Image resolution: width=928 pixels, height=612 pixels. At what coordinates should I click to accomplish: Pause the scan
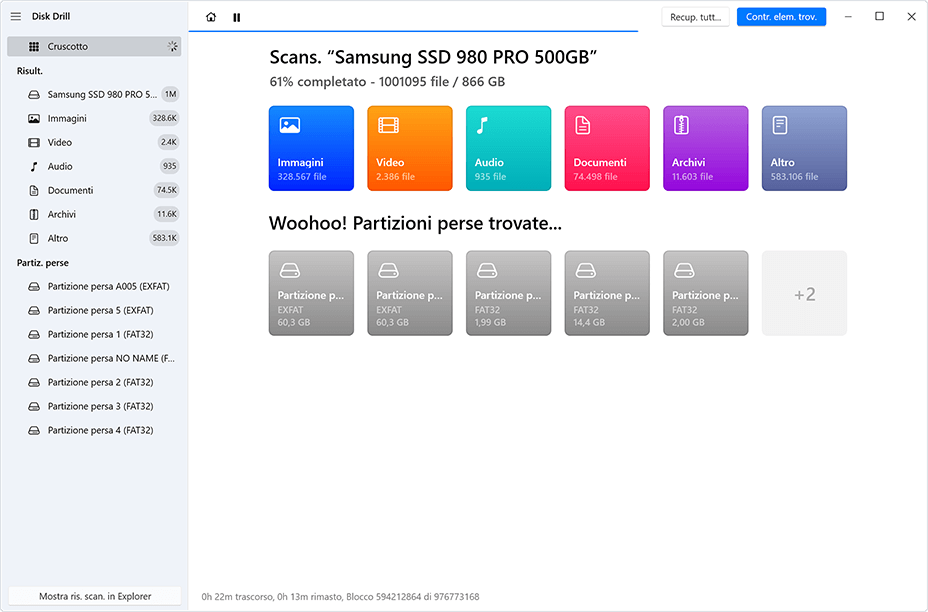point(237,17)
